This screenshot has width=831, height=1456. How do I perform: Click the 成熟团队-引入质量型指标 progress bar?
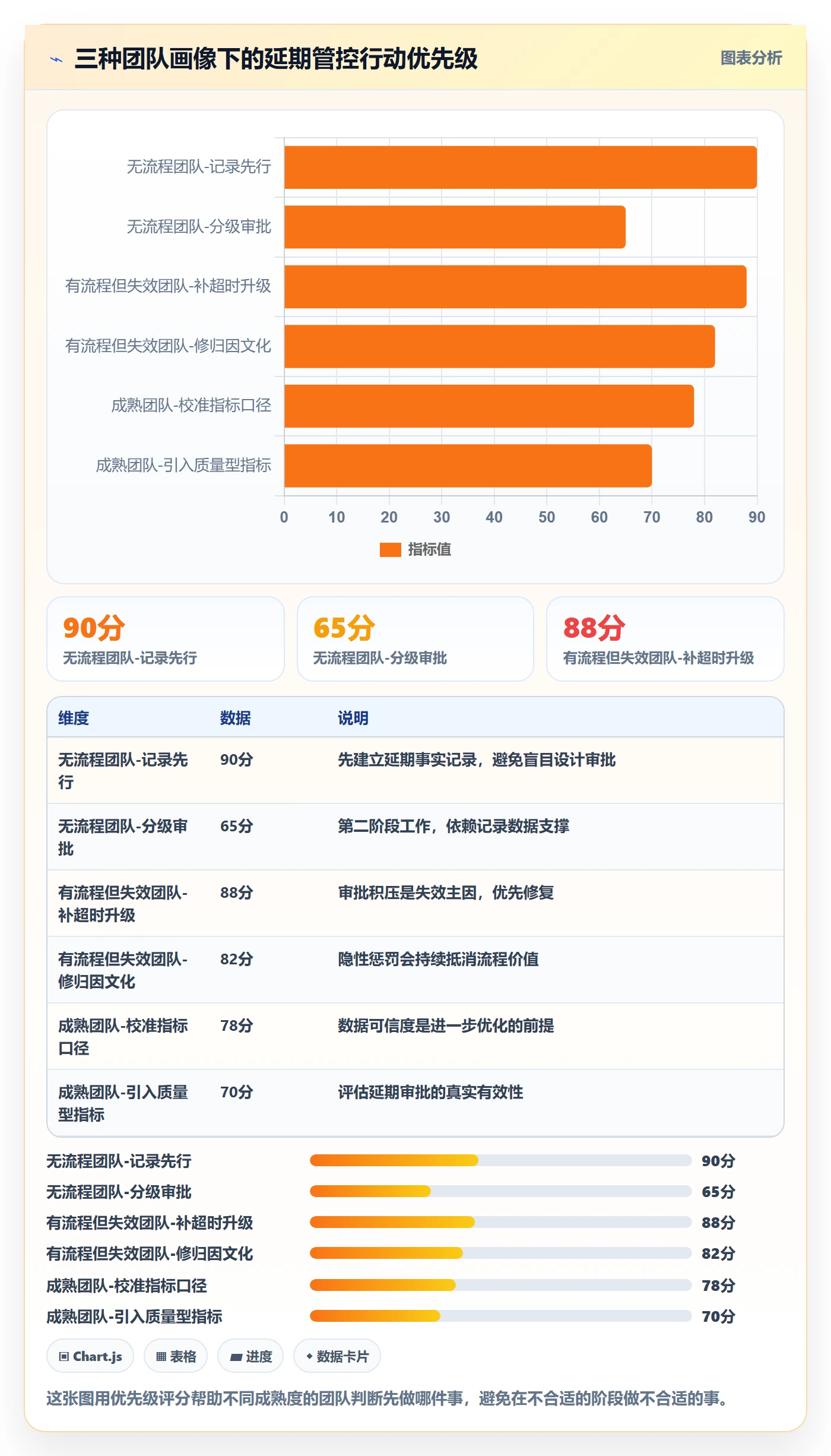[x=501, y=1316]
